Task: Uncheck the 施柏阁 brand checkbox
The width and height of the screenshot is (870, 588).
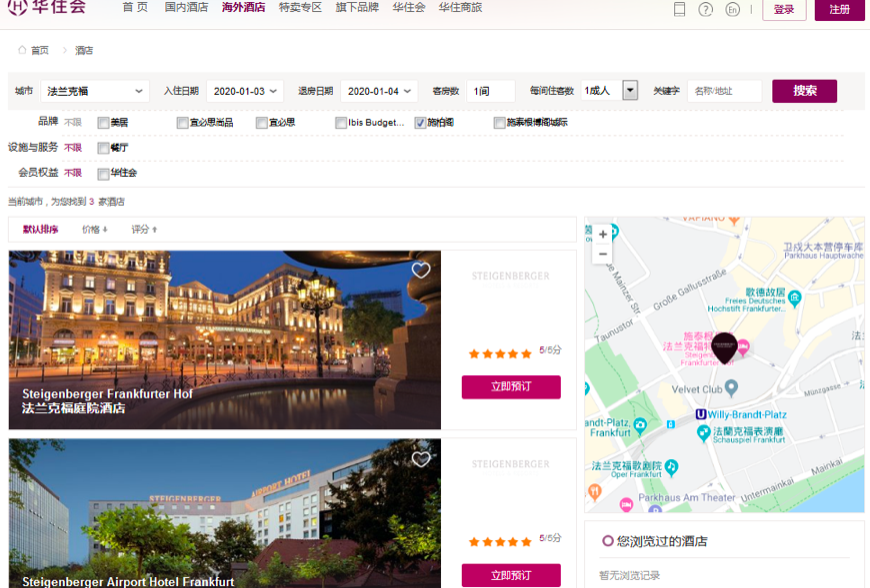Action: [x=421, y=123]
